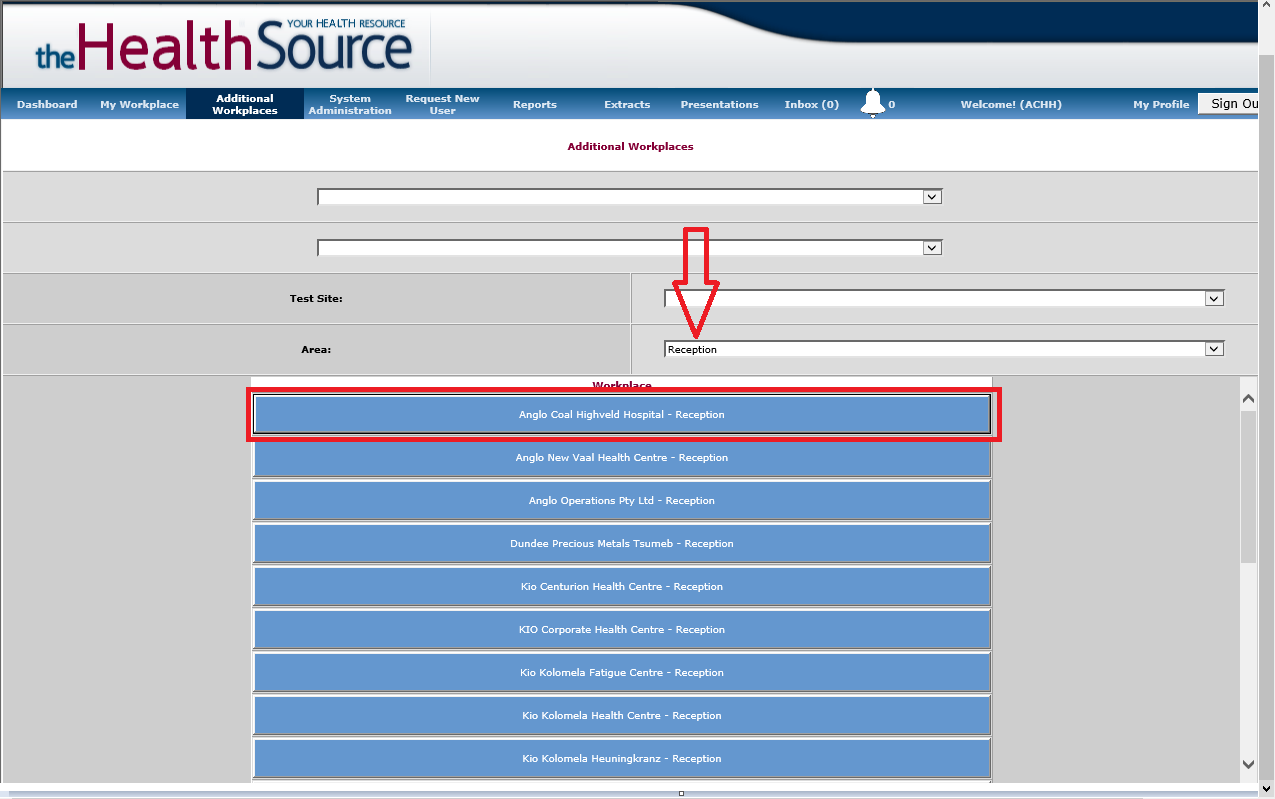The height and width of the screenshot is (799, 1275).
Task: Click theHealthSource logo
Action: 224,45
